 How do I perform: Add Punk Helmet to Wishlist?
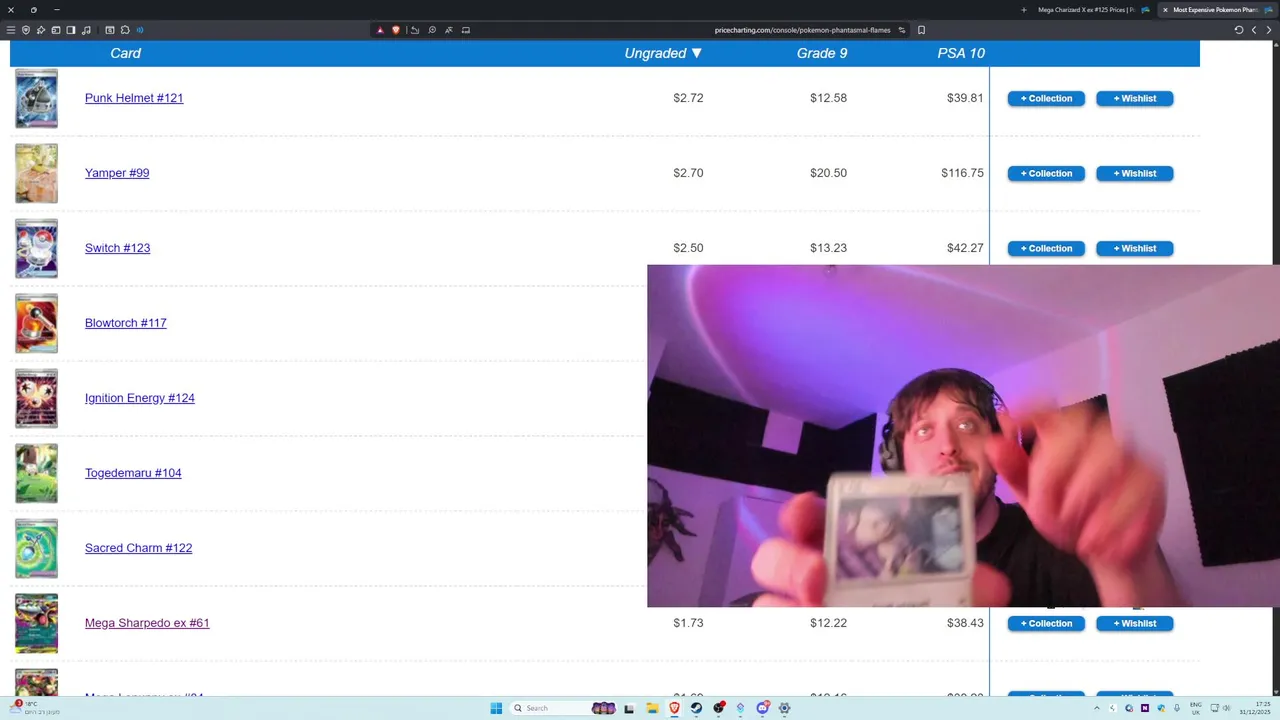[1135, 98]
